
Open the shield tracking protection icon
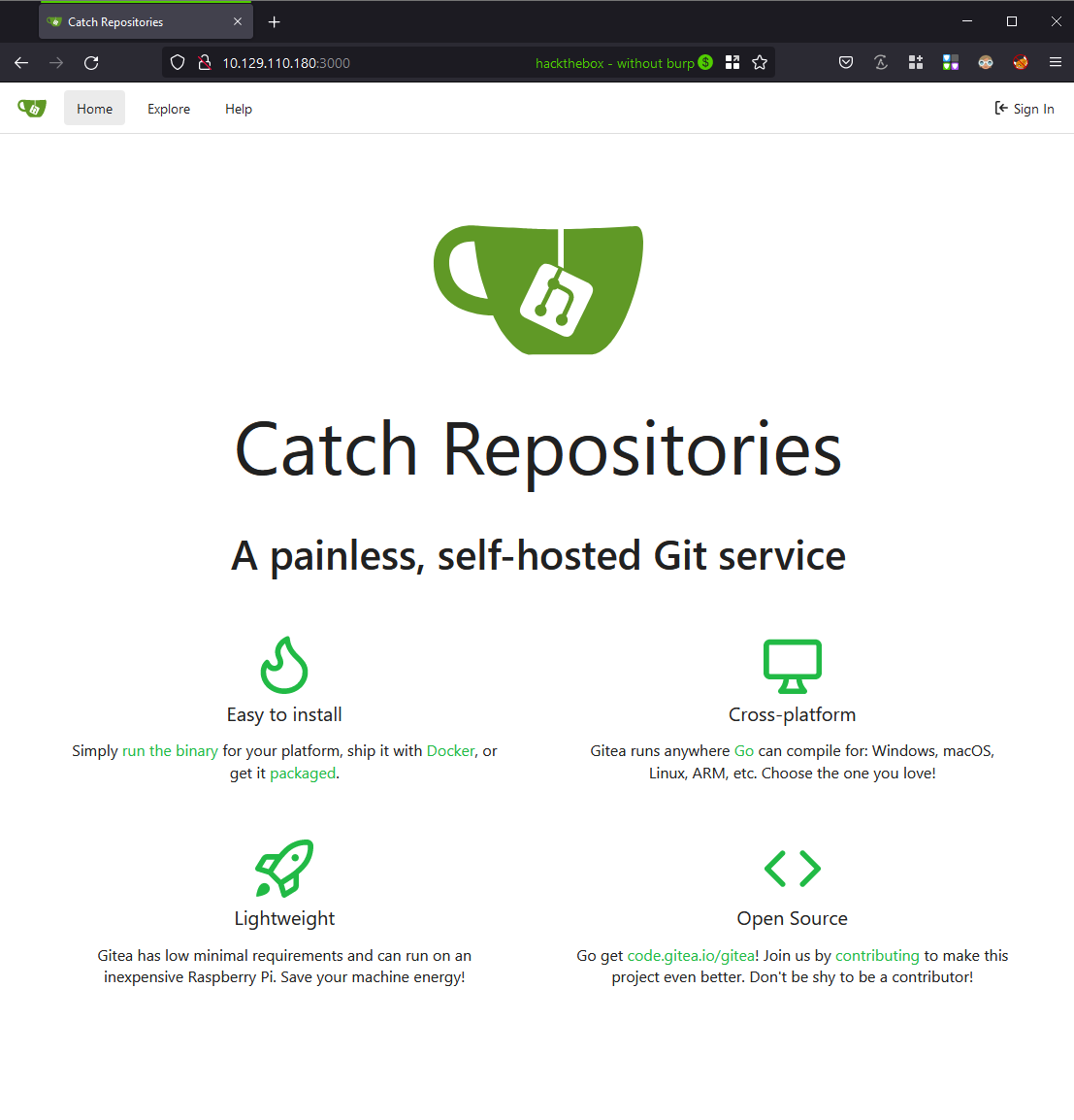click(x=178, y=62)
